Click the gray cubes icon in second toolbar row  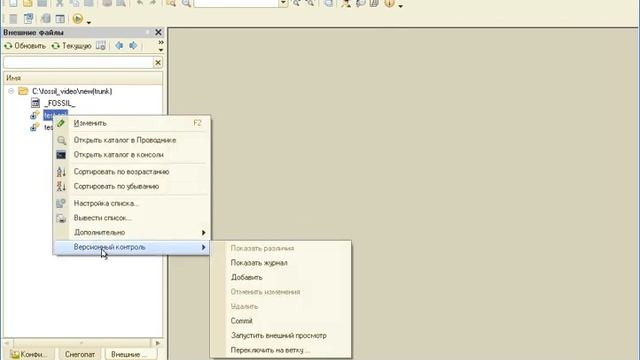tap(45, 19)
